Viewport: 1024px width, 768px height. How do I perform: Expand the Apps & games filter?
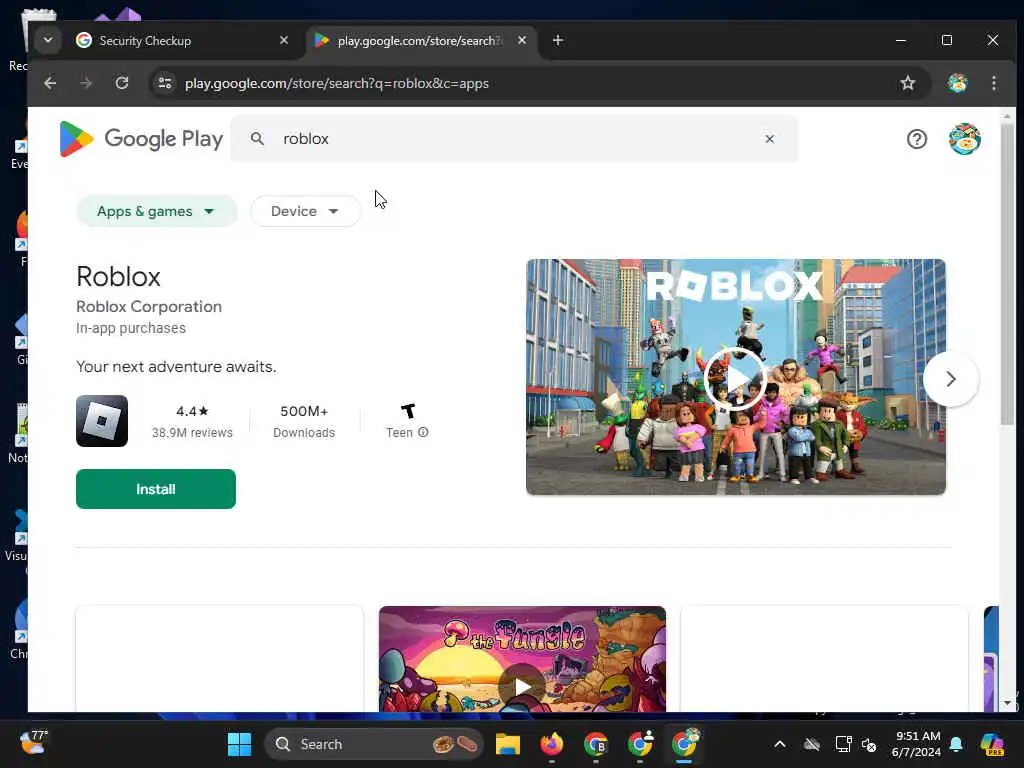(156, 211)
